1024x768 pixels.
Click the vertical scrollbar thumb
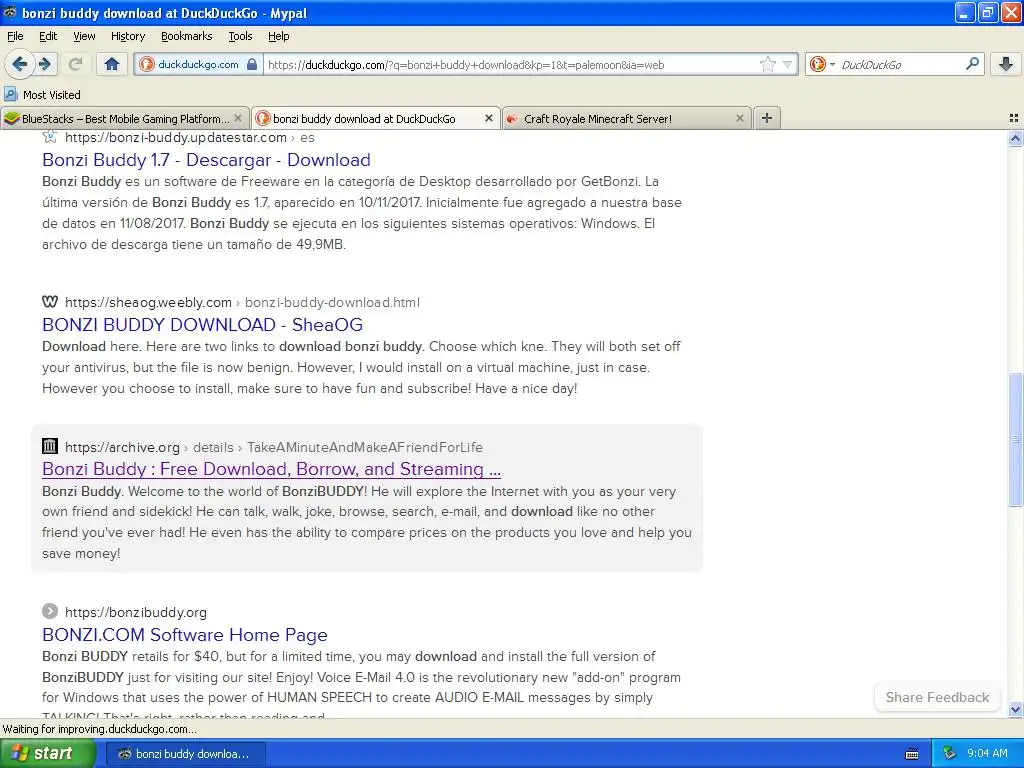coord(1015,439)
